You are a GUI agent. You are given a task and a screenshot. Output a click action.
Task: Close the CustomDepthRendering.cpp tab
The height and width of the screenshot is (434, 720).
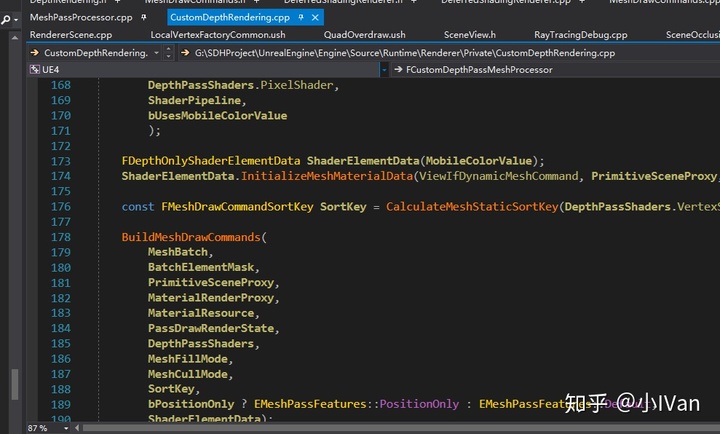315,17
